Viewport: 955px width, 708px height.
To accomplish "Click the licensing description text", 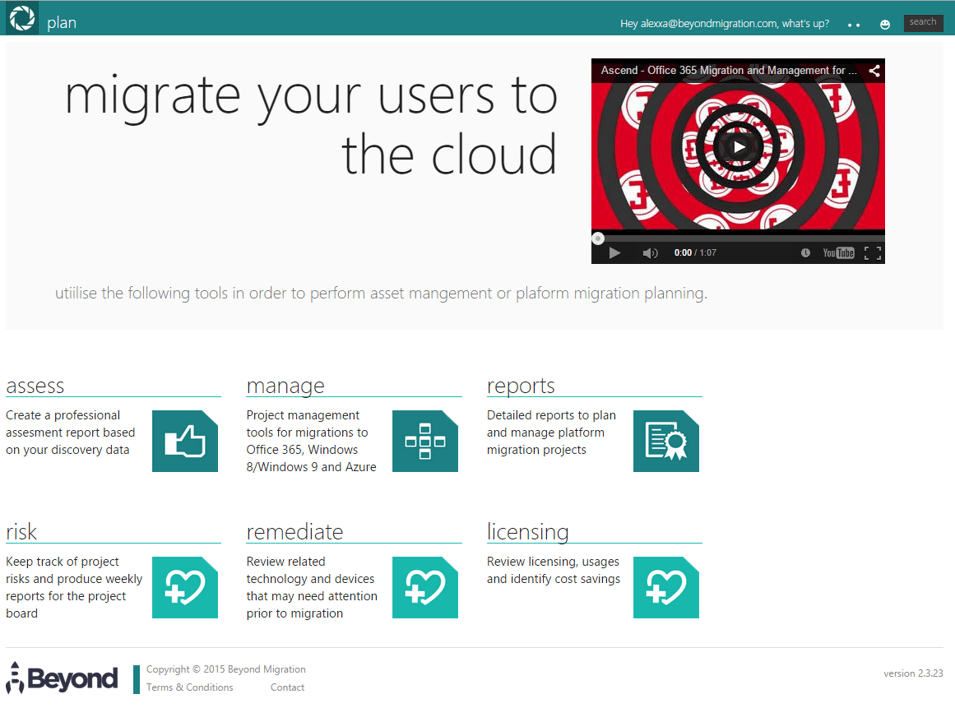I will [553, 570].
